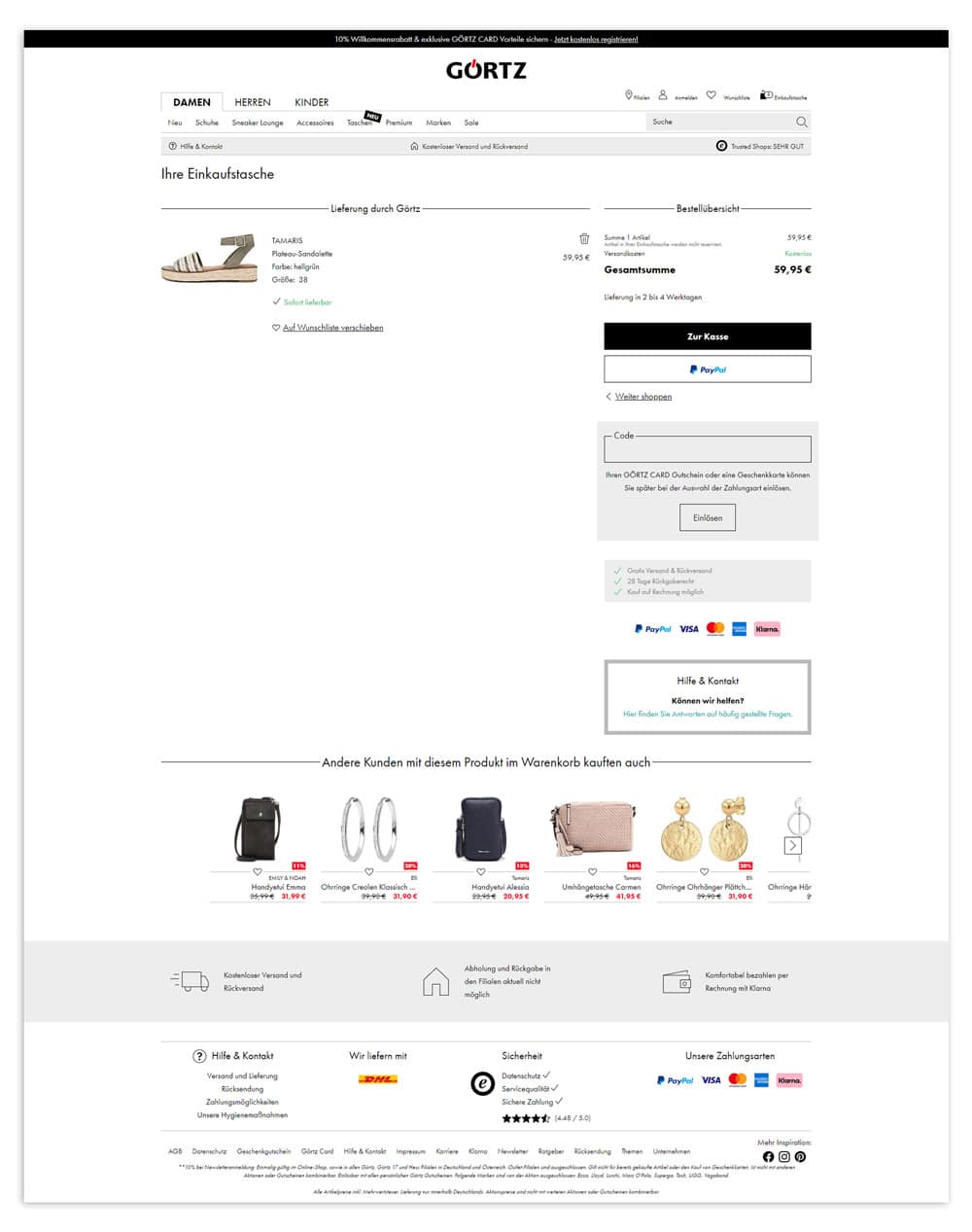
Task: Open the Wunschliste heart icon in header
Action: tap(712, 95)
